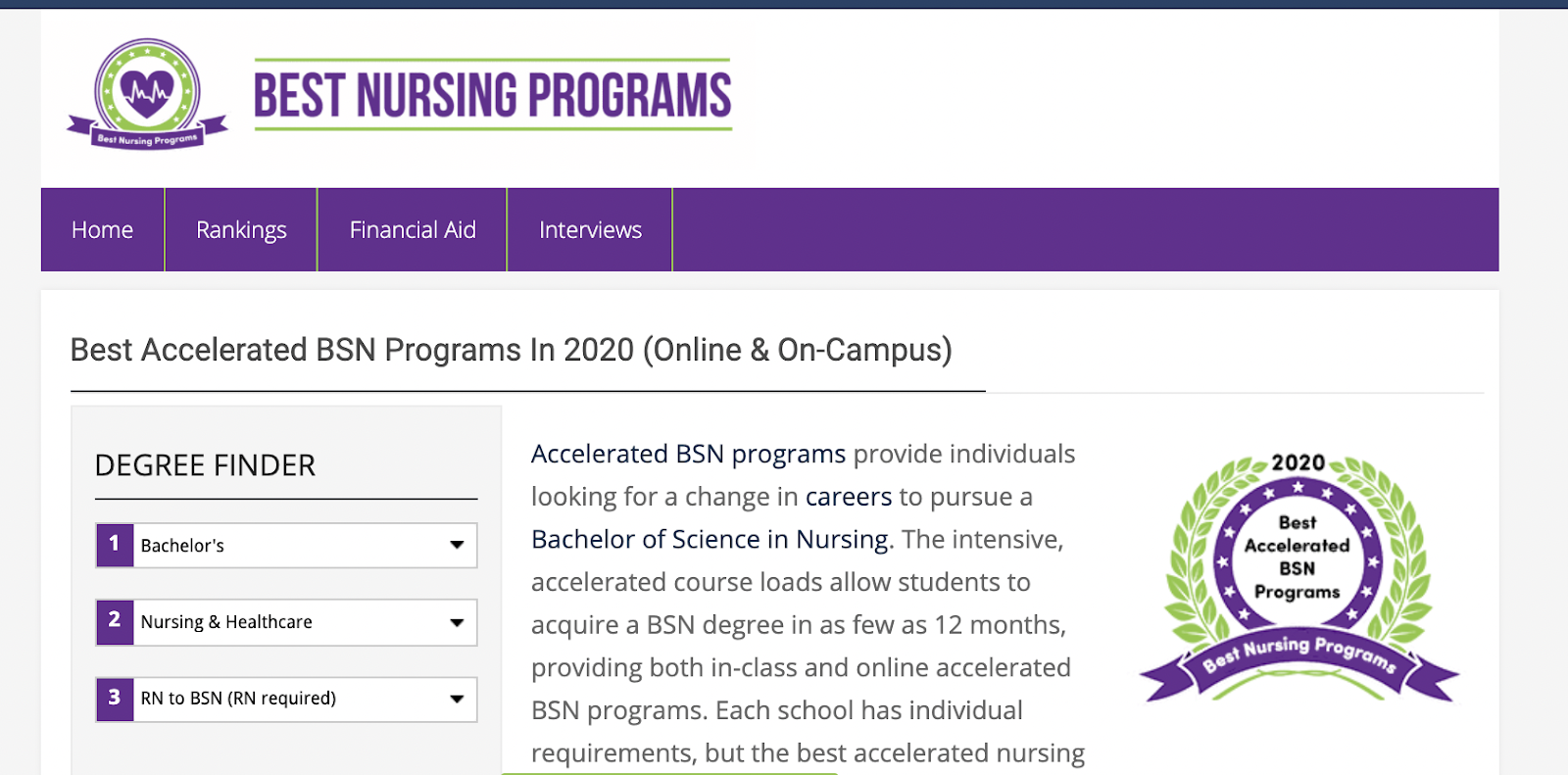This screenshot has width=1568, height=775.
Task: Click the Nursing & Healthcare dropdown arrow
Action: pos(457,622)
